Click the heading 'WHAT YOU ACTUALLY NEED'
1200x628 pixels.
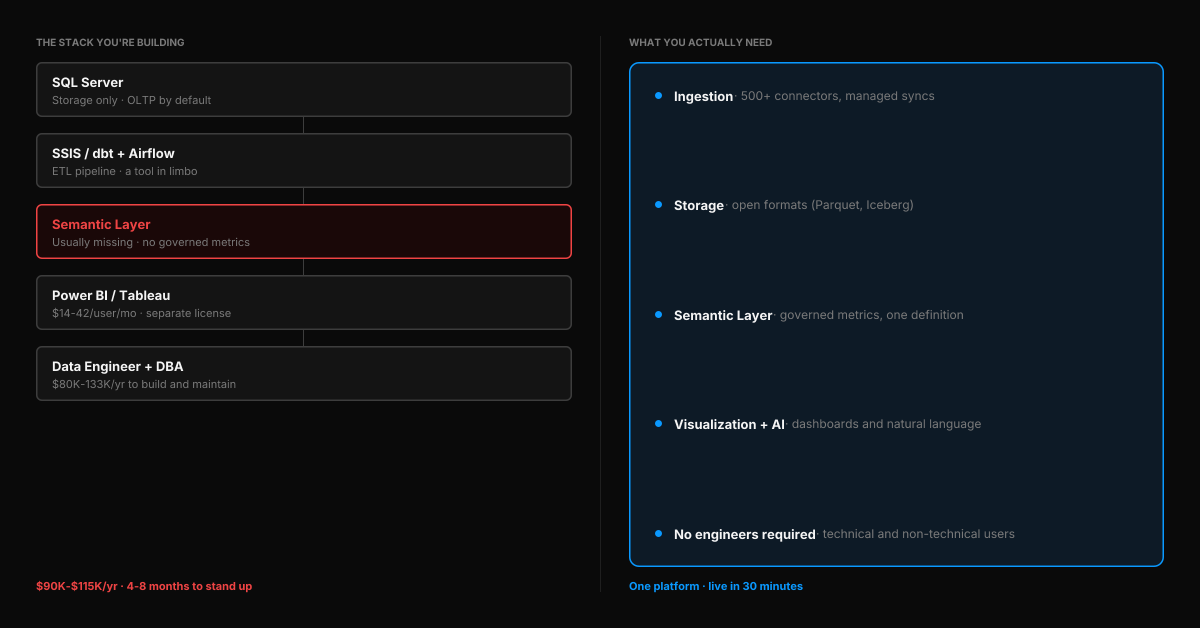point(700,42)
